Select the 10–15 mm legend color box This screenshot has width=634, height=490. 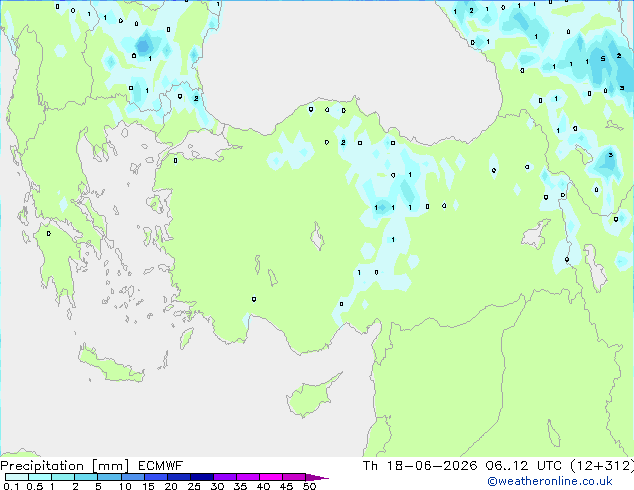click(133, 477)
